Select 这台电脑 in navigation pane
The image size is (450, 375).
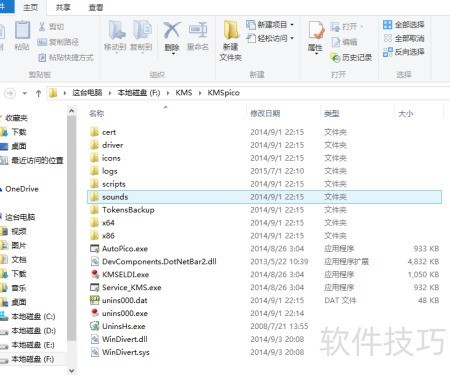[x=20, y=217]
